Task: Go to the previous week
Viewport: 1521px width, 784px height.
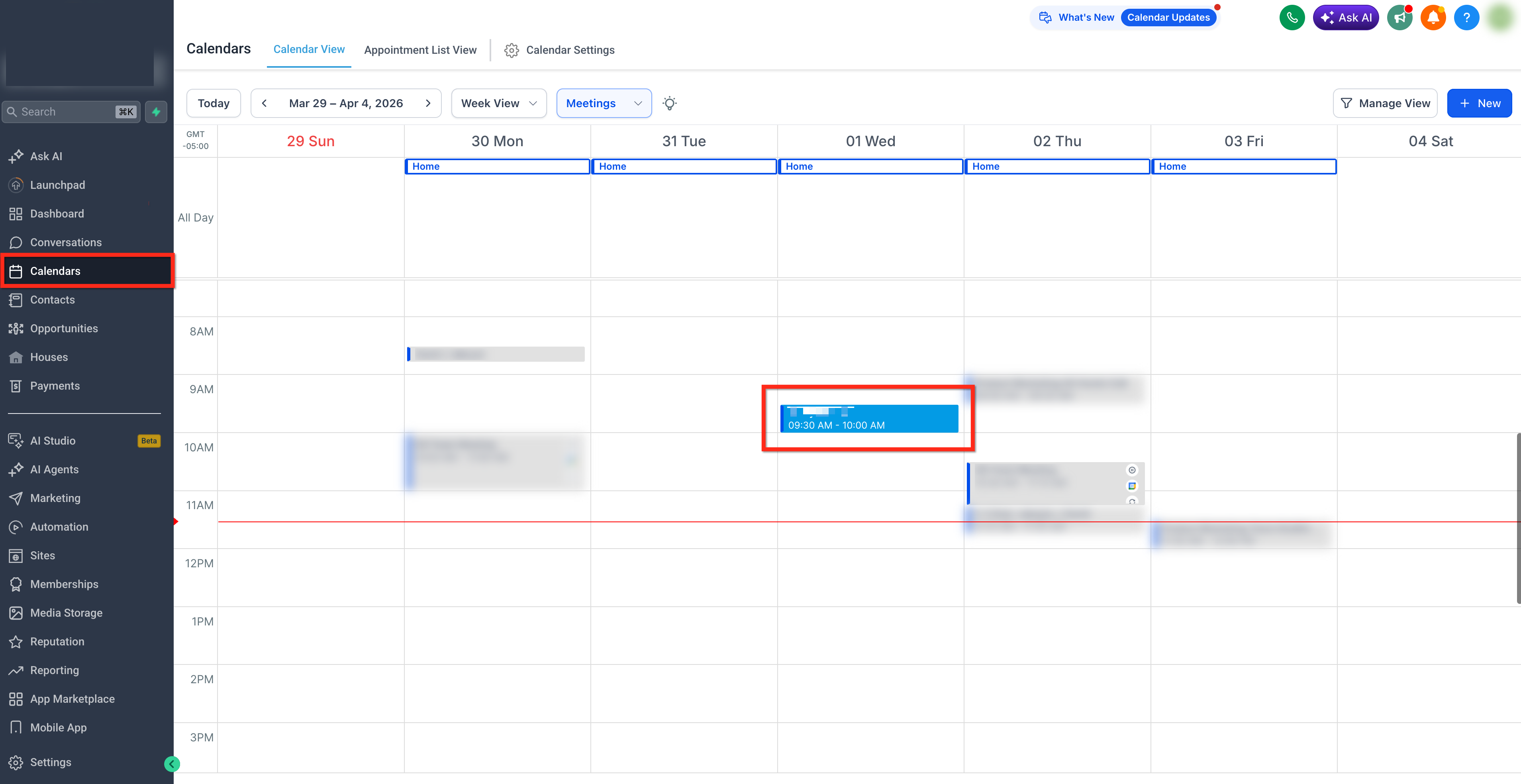Action: click(265, 103)
